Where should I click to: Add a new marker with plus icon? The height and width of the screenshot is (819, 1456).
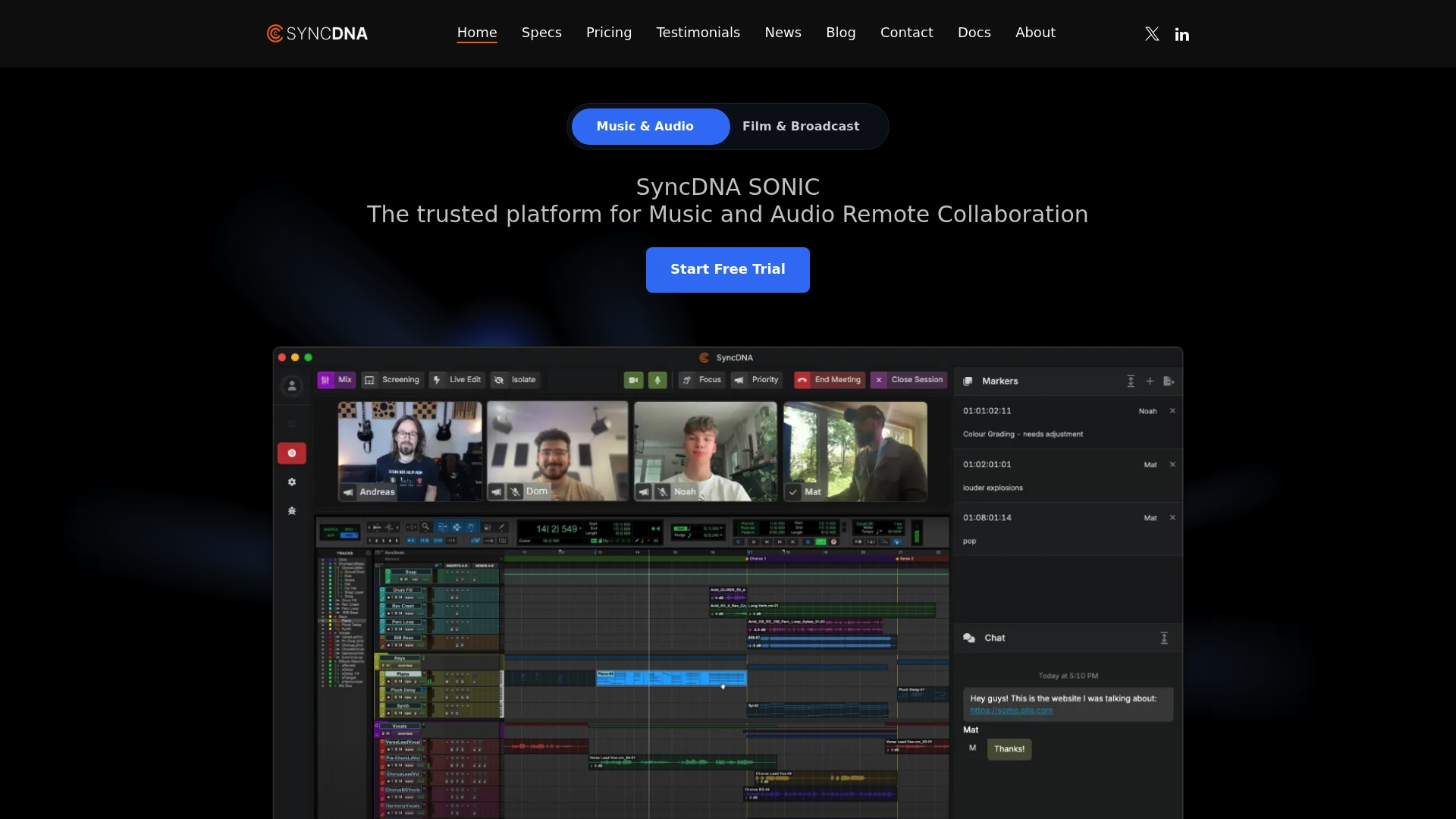pyautogui.click(x=1150, y=381)
